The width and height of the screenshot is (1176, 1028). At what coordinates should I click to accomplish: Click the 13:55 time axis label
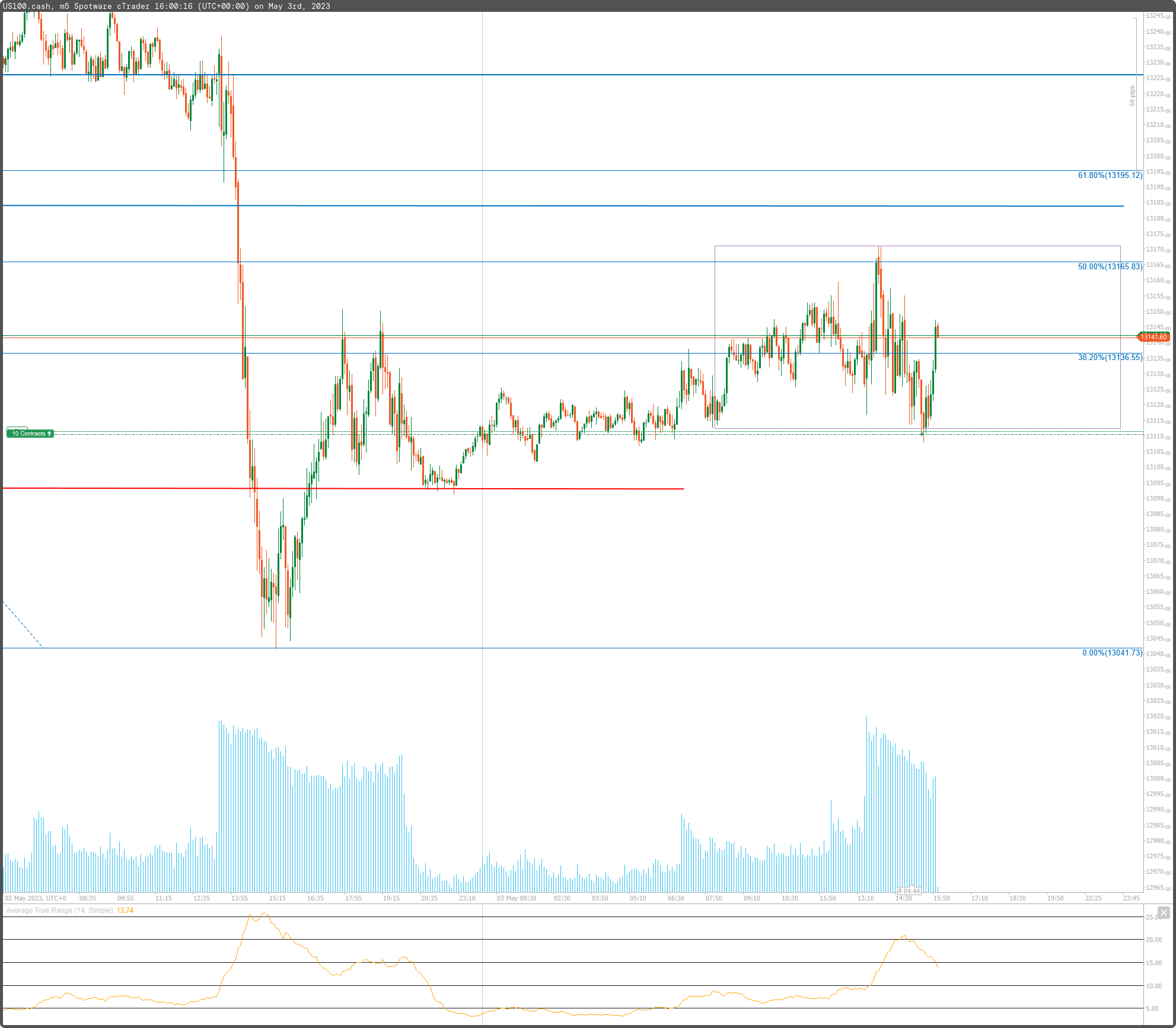pyautogui.click(x=240, y=898)
